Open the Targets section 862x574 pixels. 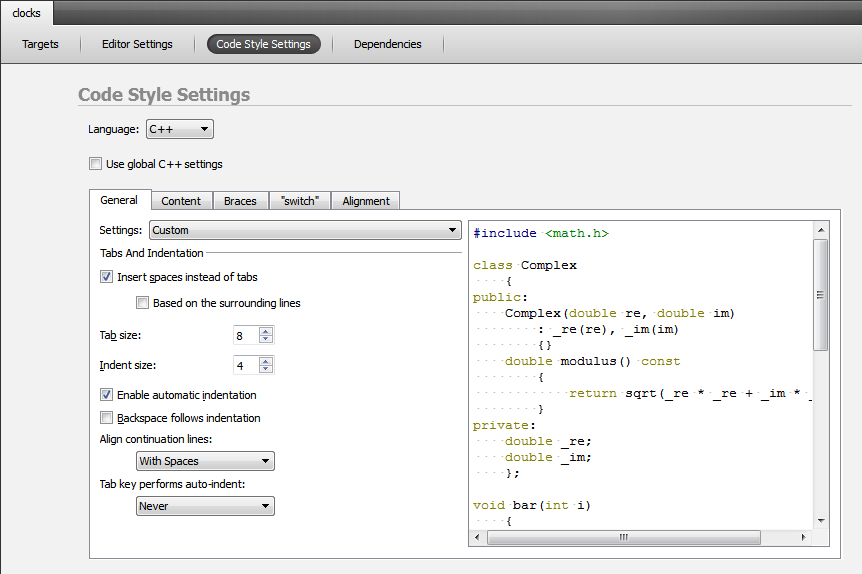click(40, 44)
